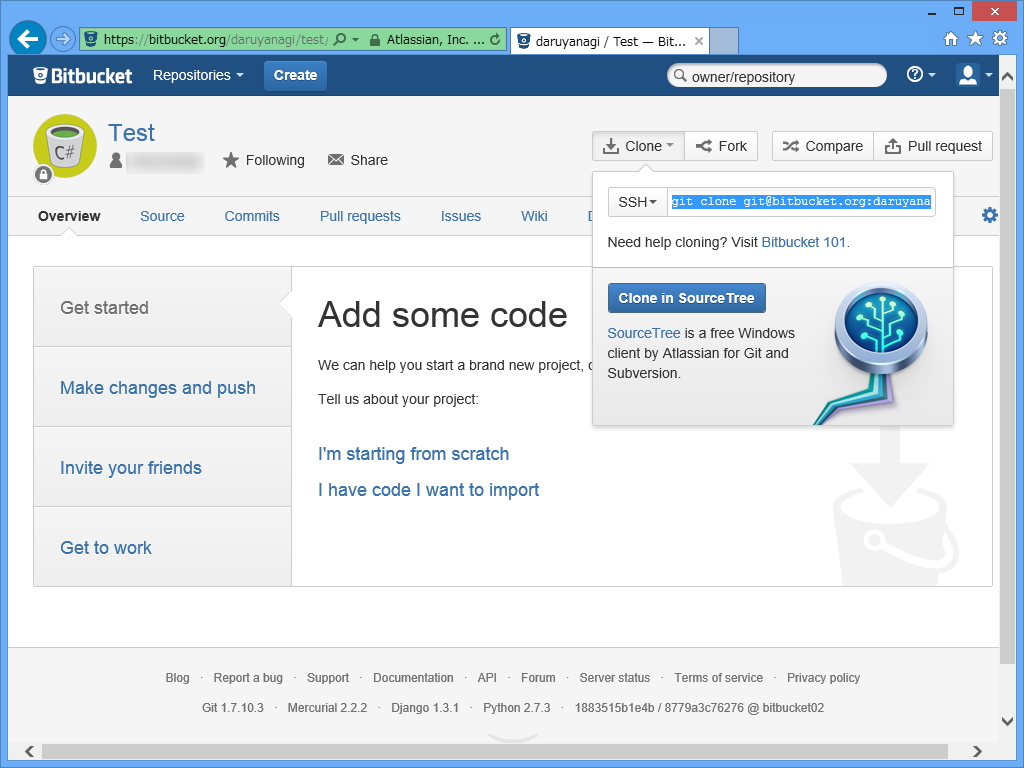Click the browser home icon

950,38
